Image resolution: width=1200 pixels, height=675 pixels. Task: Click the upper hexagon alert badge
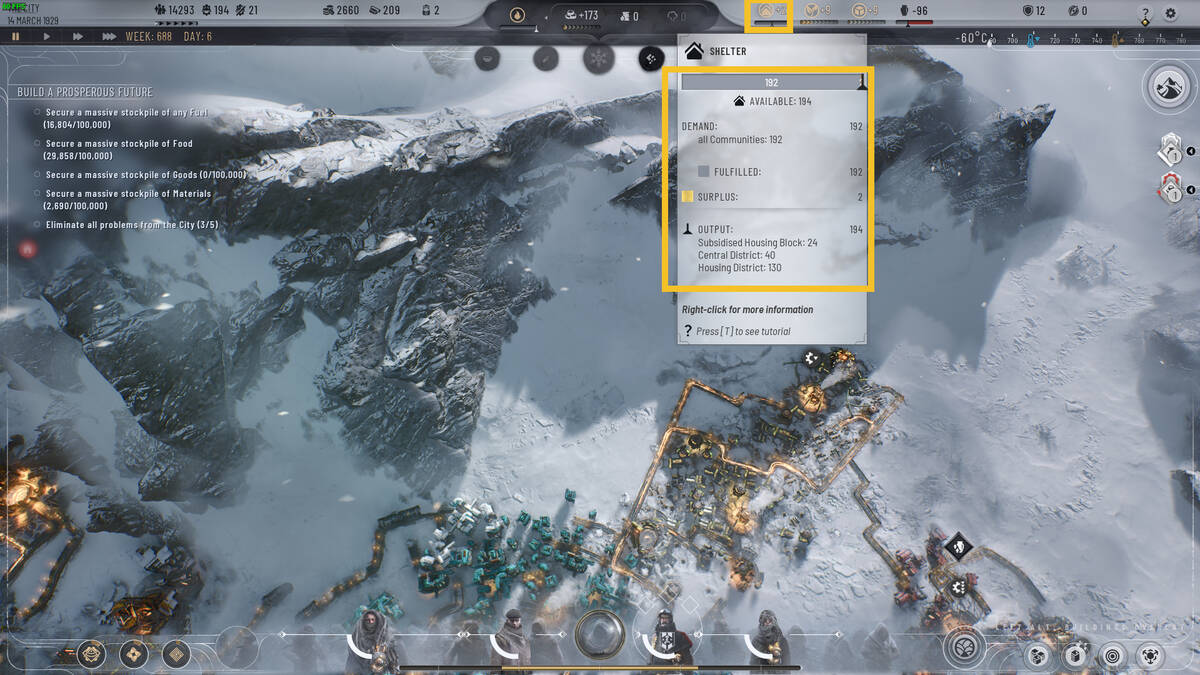(1169, 151)
